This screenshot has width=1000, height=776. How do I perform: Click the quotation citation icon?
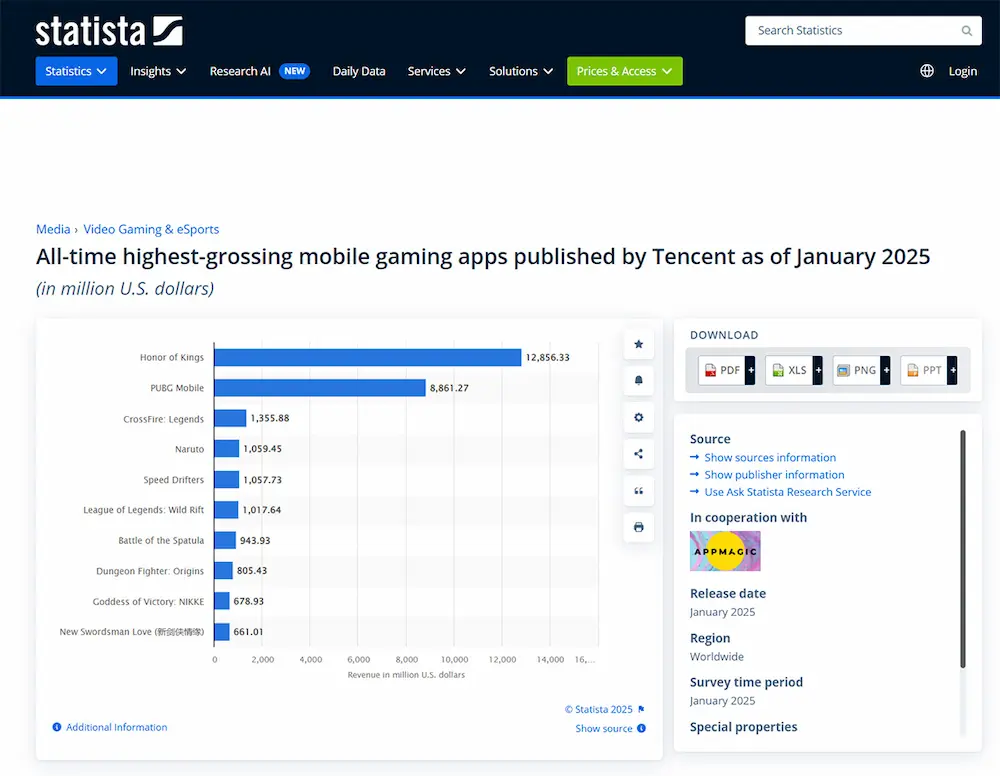(638, 490)
